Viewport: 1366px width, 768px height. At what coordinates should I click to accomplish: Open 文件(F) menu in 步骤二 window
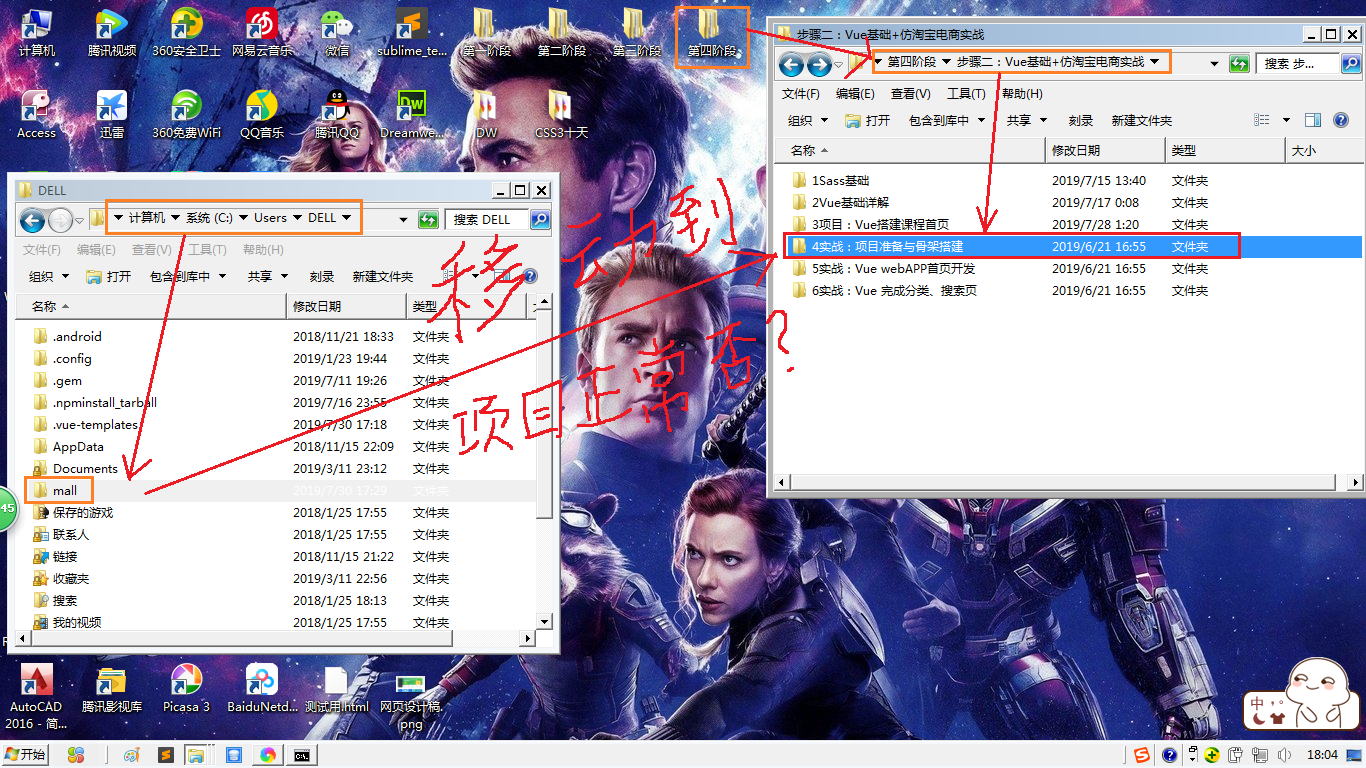pyautogui.click(x=801, y=93)
